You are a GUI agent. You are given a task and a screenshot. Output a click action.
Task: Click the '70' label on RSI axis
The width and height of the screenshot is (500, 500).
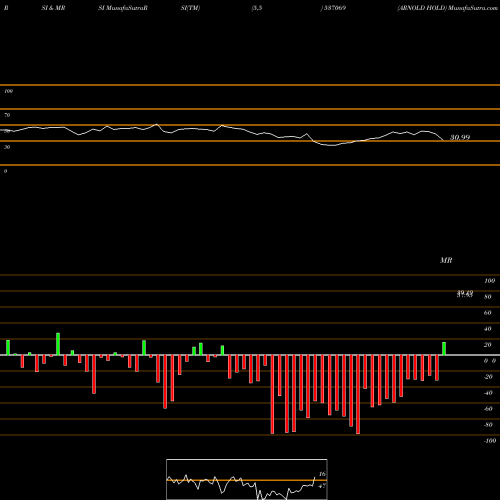(7, 115)
